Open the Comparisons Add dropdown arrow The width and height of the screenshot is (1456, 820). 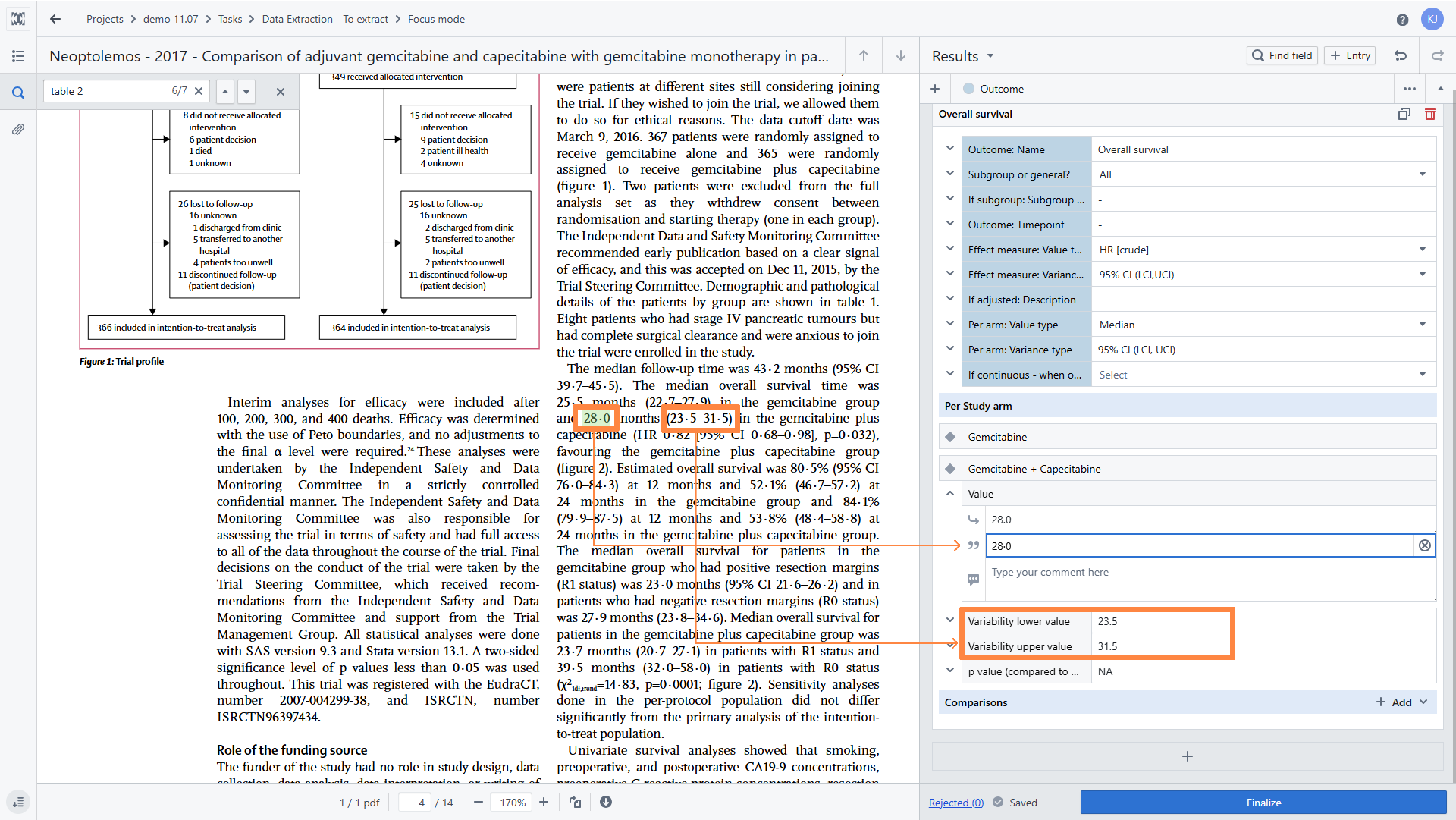point(1424,702)
